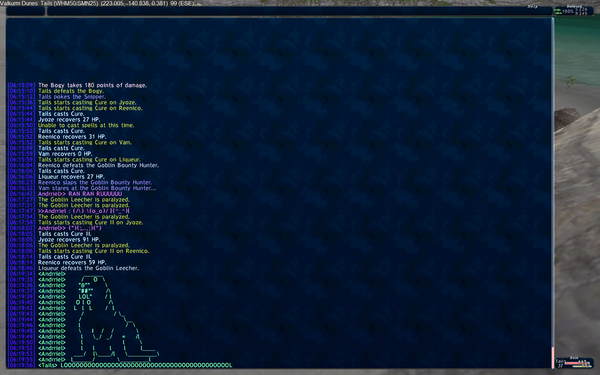Click Andrriel's name on the 06:19:34 line
600x375 pixels.
coord(52,274)
